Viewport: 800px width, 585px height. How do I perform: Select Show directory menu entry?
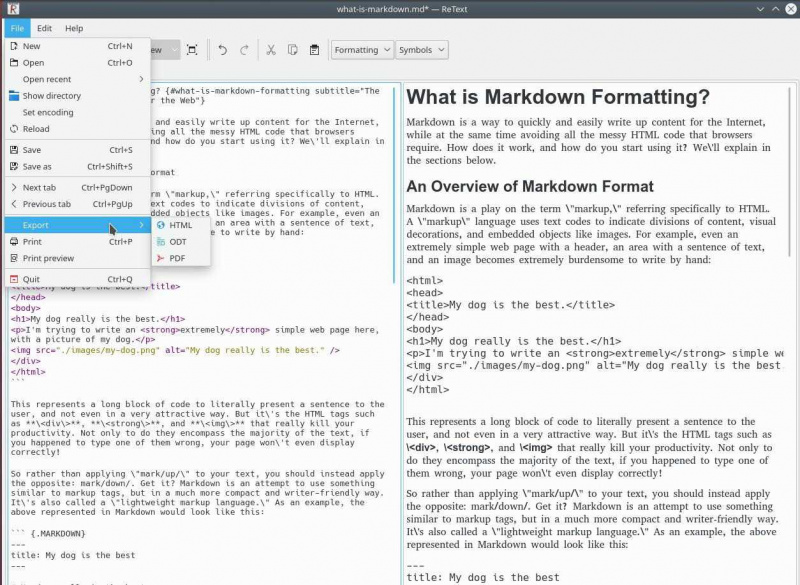pos(78,96)
